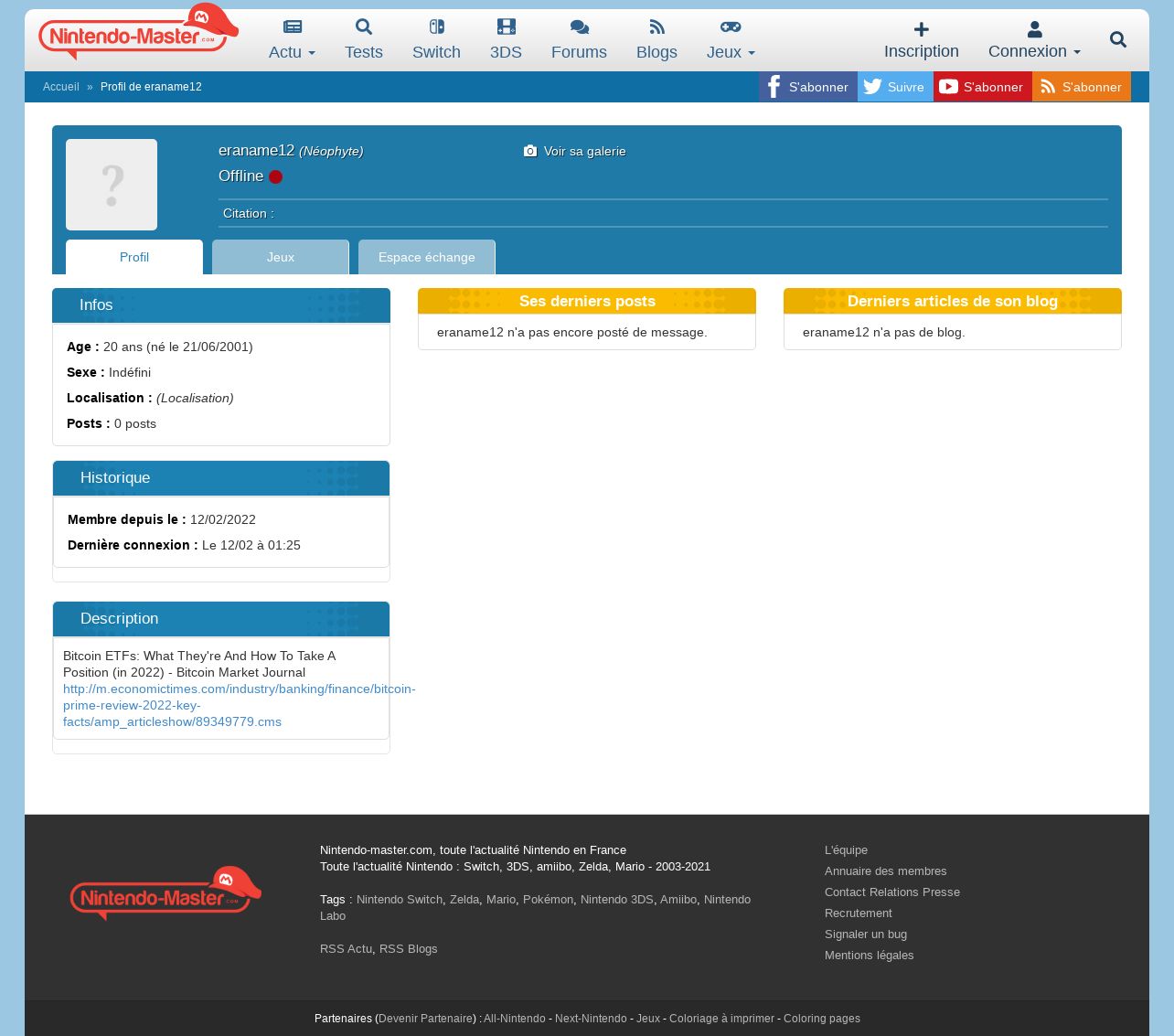
Task: Switch to the Espace échange tab
Action: point(427,257)
